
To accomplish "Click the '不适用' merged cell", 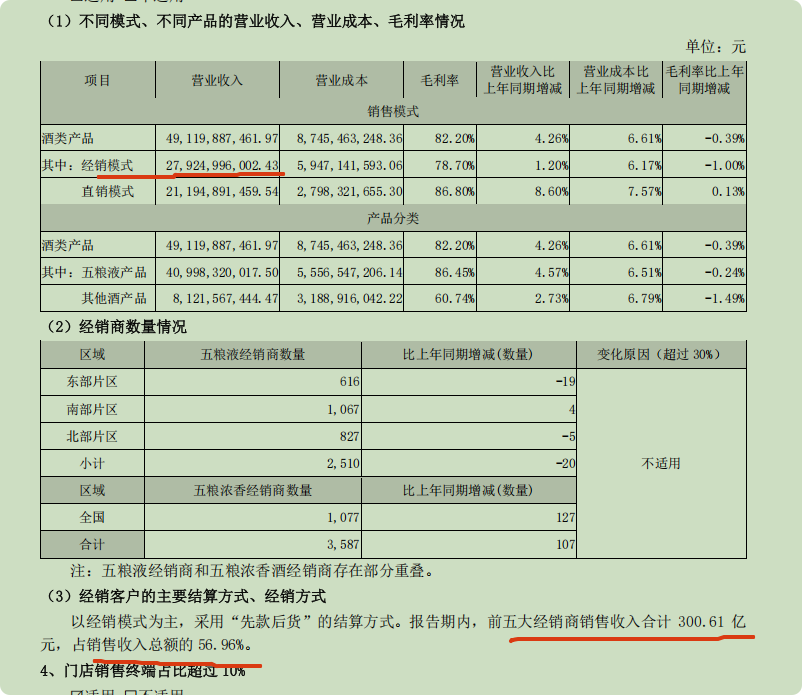I will (661, 463).
